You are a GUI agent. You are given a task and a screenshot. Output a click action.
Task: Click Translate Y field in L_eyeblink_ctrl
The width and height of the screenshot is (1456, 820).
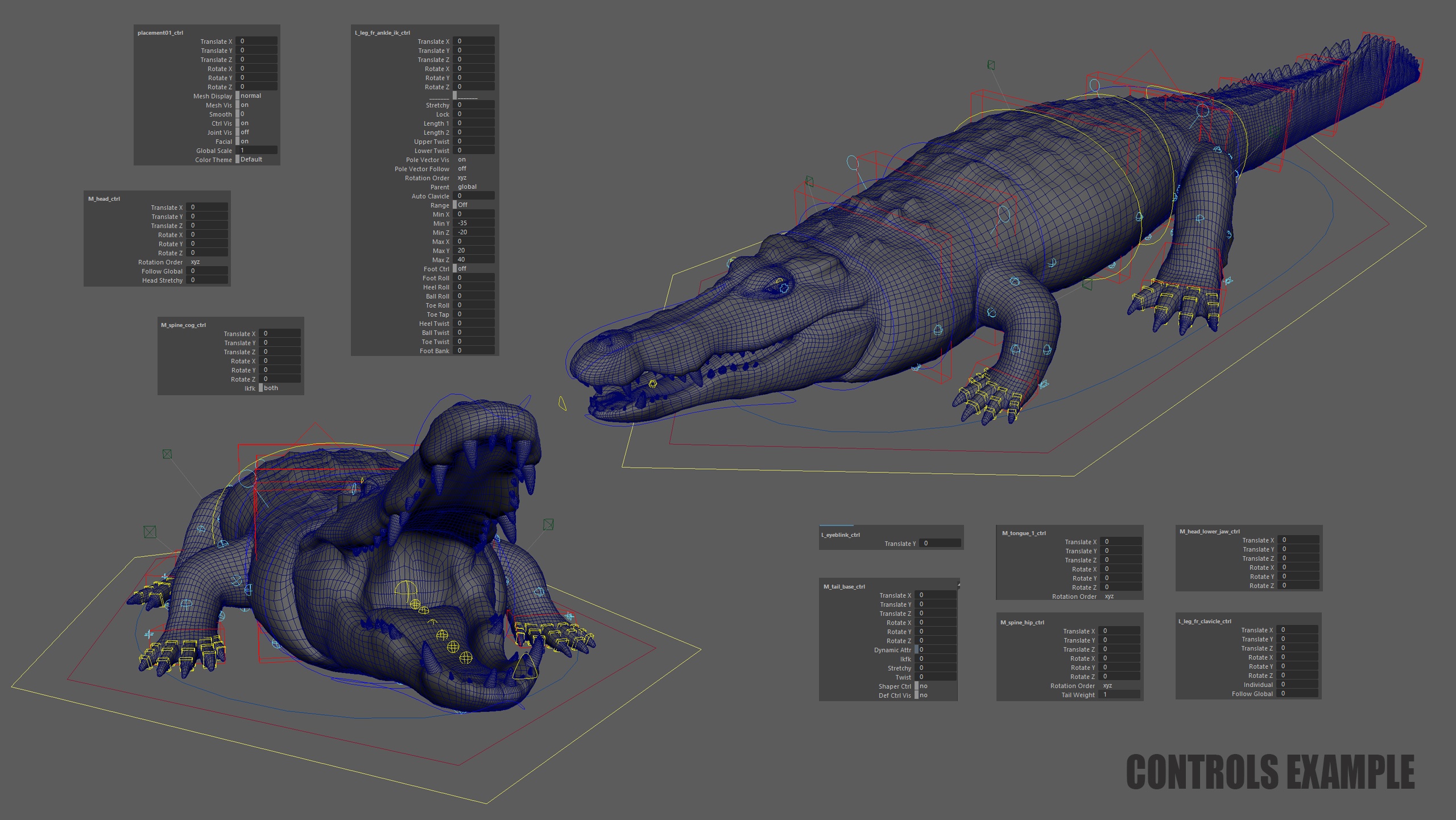pyautogui.click(x=940, y=544)
